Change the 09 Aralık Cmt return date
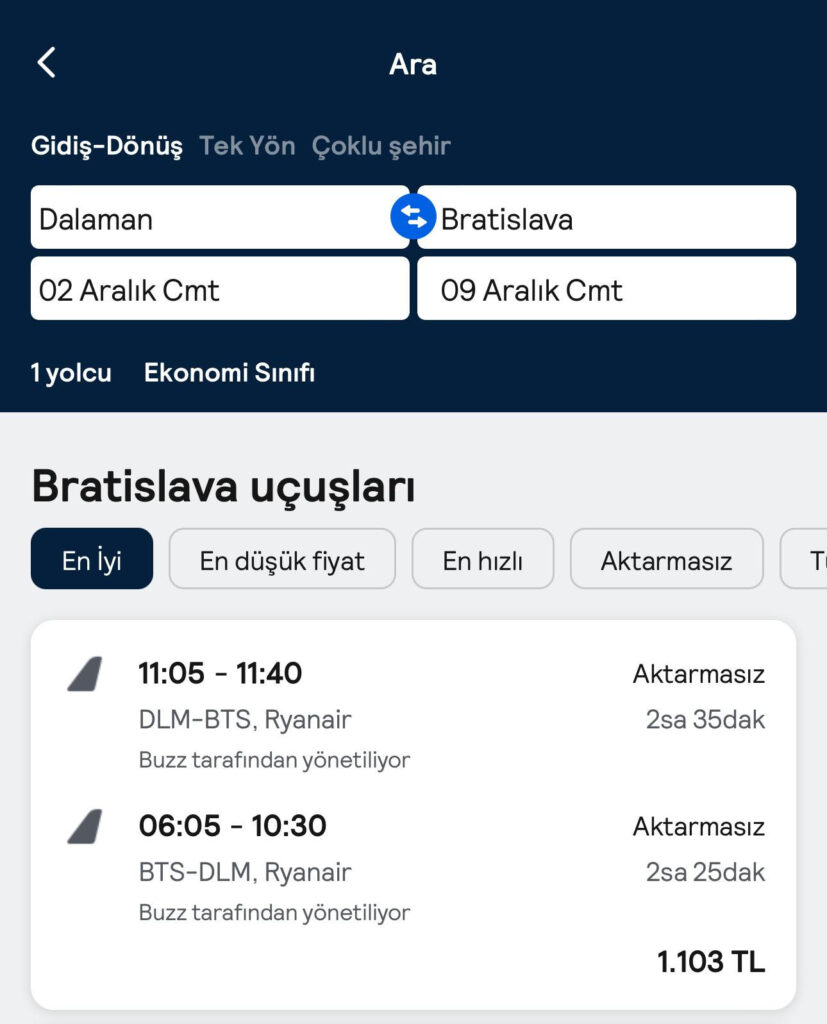This screenshot has width=827, height=1024. click(606, 289)
